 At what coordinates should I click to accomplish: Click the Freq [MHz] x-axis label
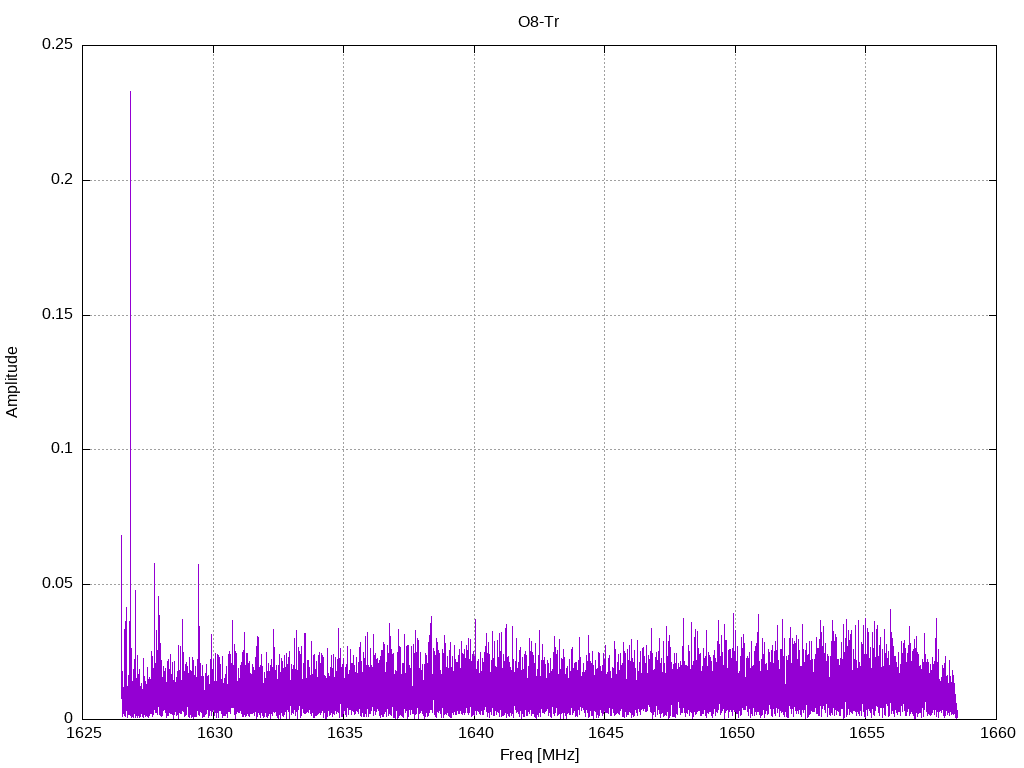[539, 755]
